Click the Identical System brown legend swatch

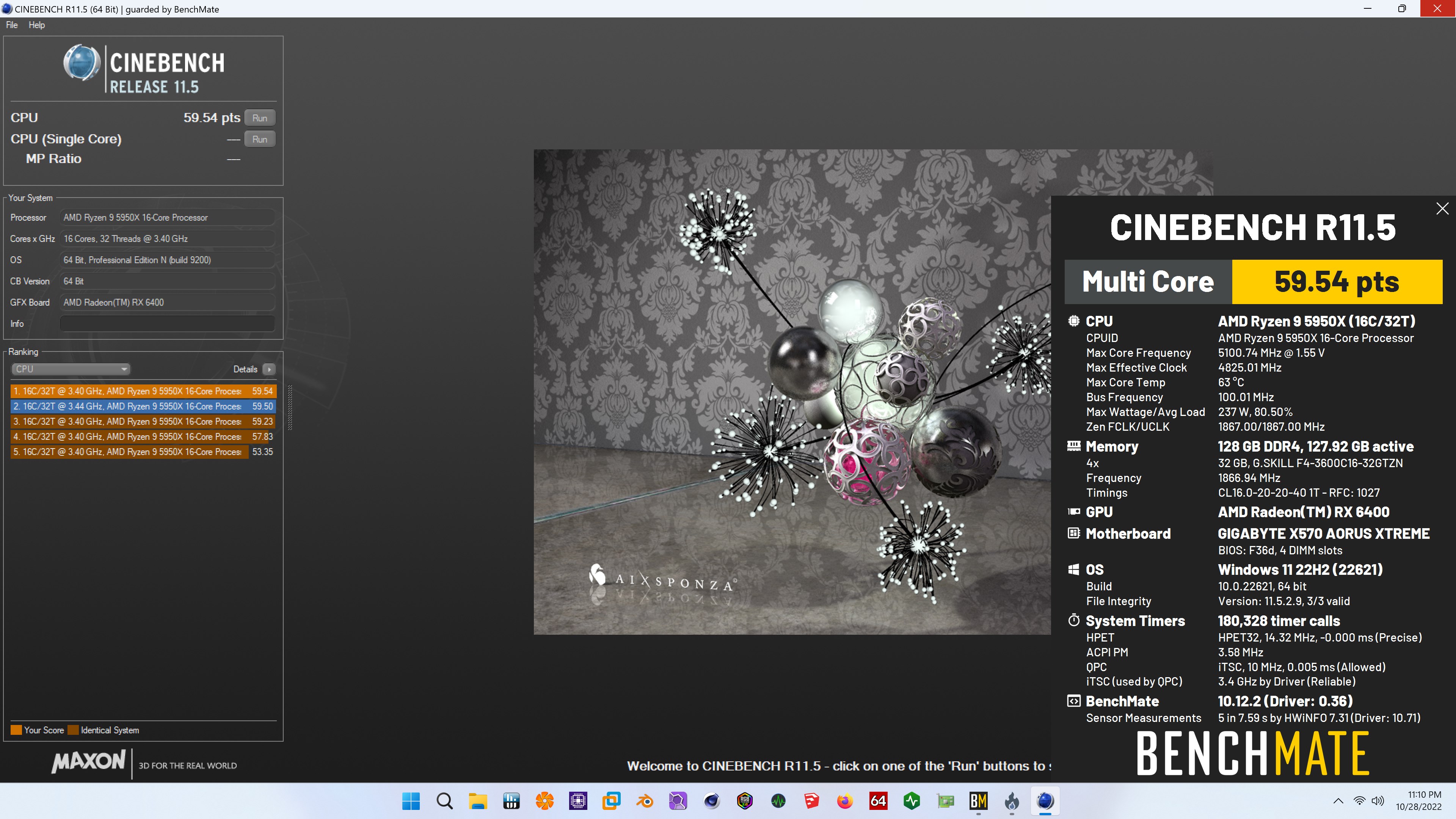coord(73,730)
